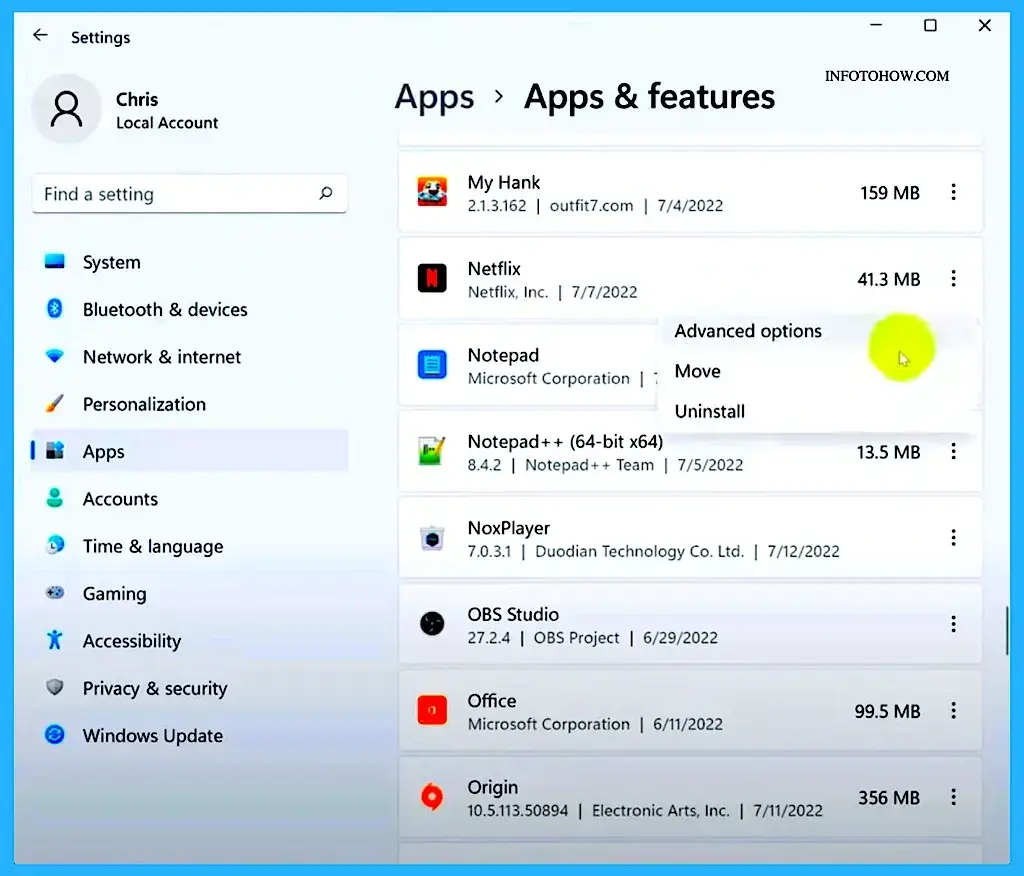The image size is (1024, 876).
Task: Open Time & language settings
Action: point(190,546)
